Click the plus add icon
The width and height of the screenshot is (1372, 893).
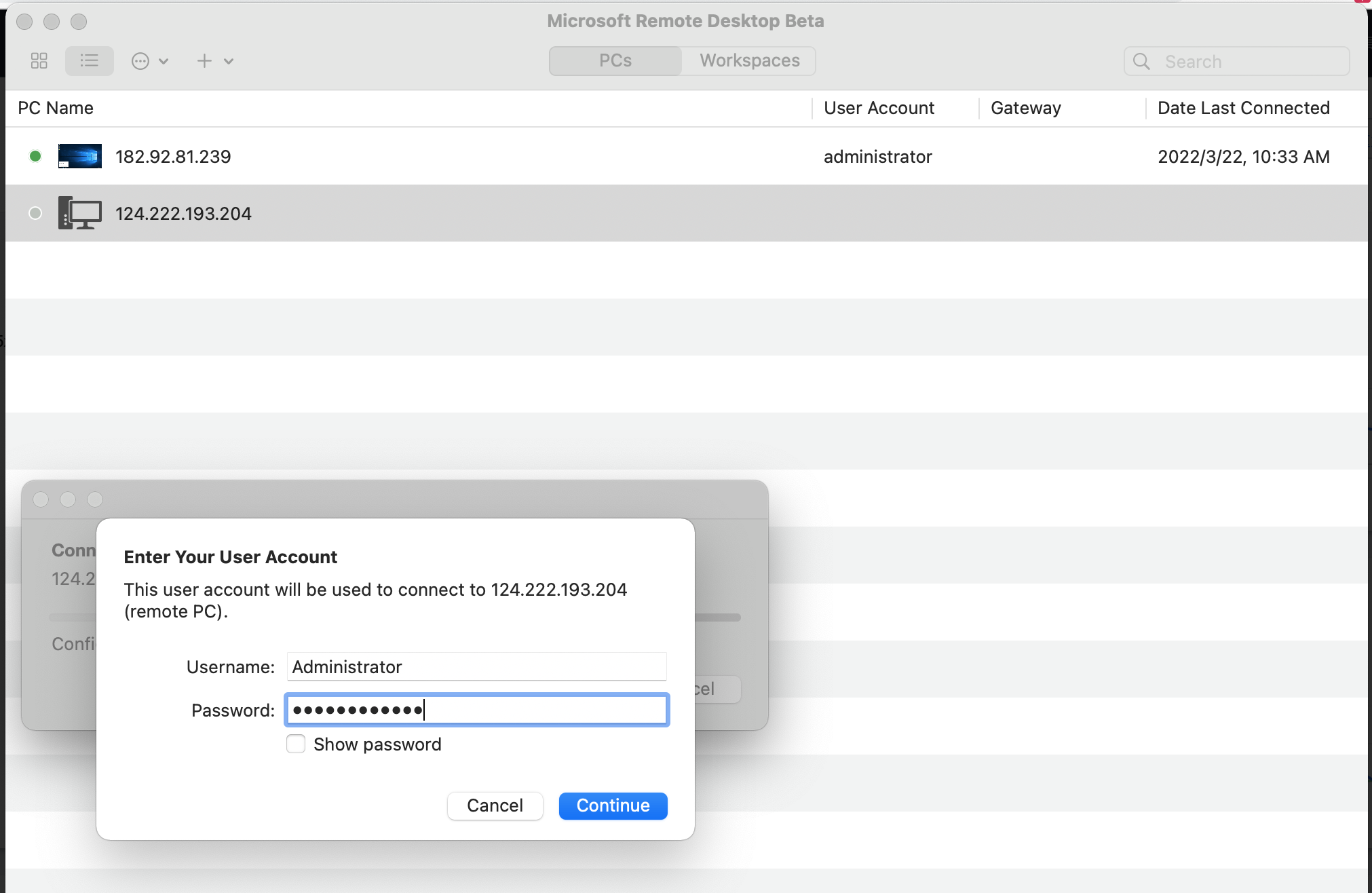[x=204, y=61]
